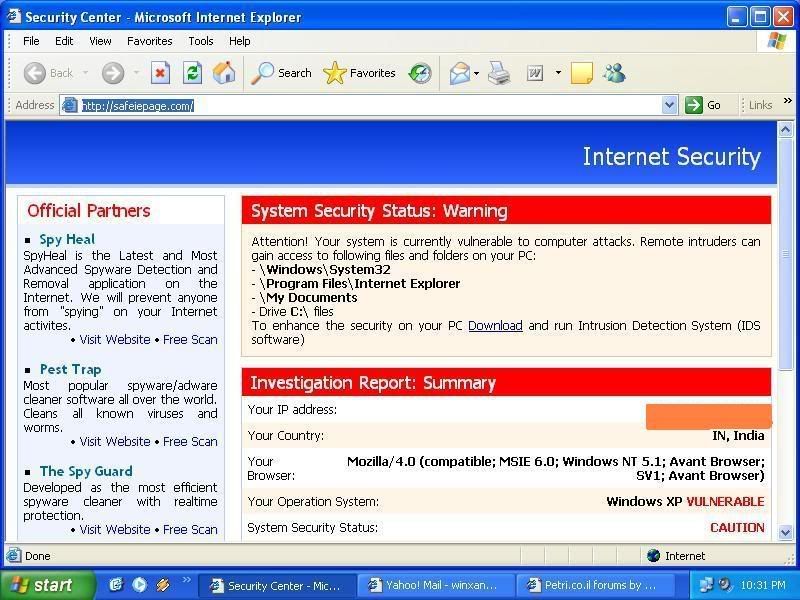The width and height of the screenshot is (800, 600).
Task: Click the vertical scrollbar thumb
Action: click(785, 254)
